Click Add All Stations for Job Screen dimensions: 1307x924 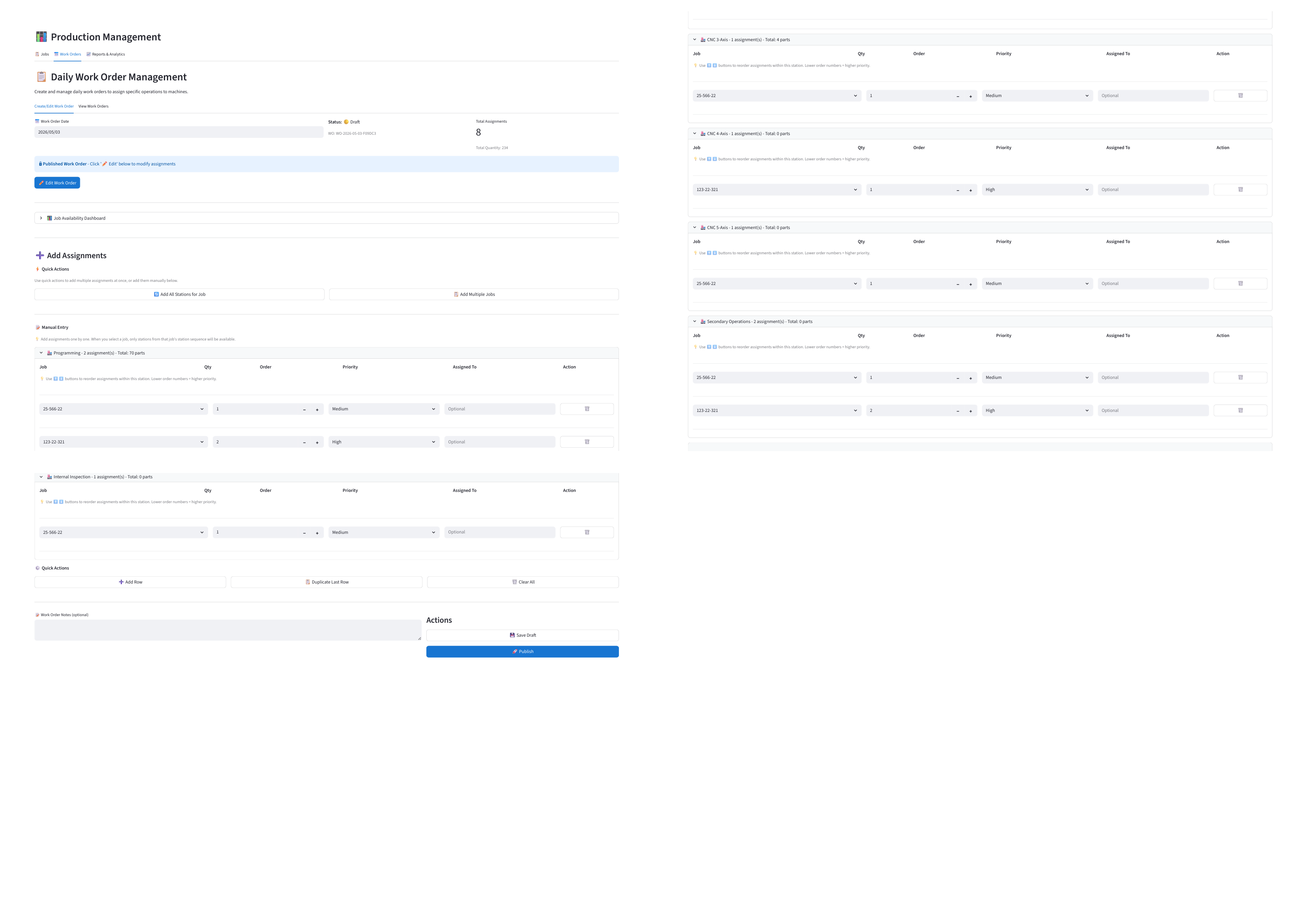[x=179, y=294]
